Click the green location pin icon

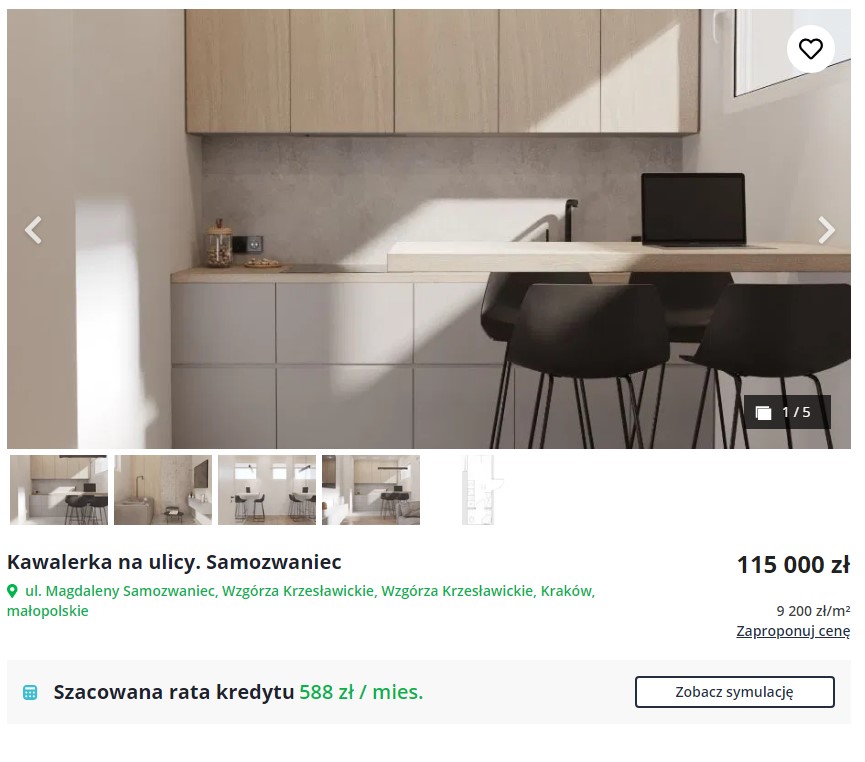[x=12, y=591]
